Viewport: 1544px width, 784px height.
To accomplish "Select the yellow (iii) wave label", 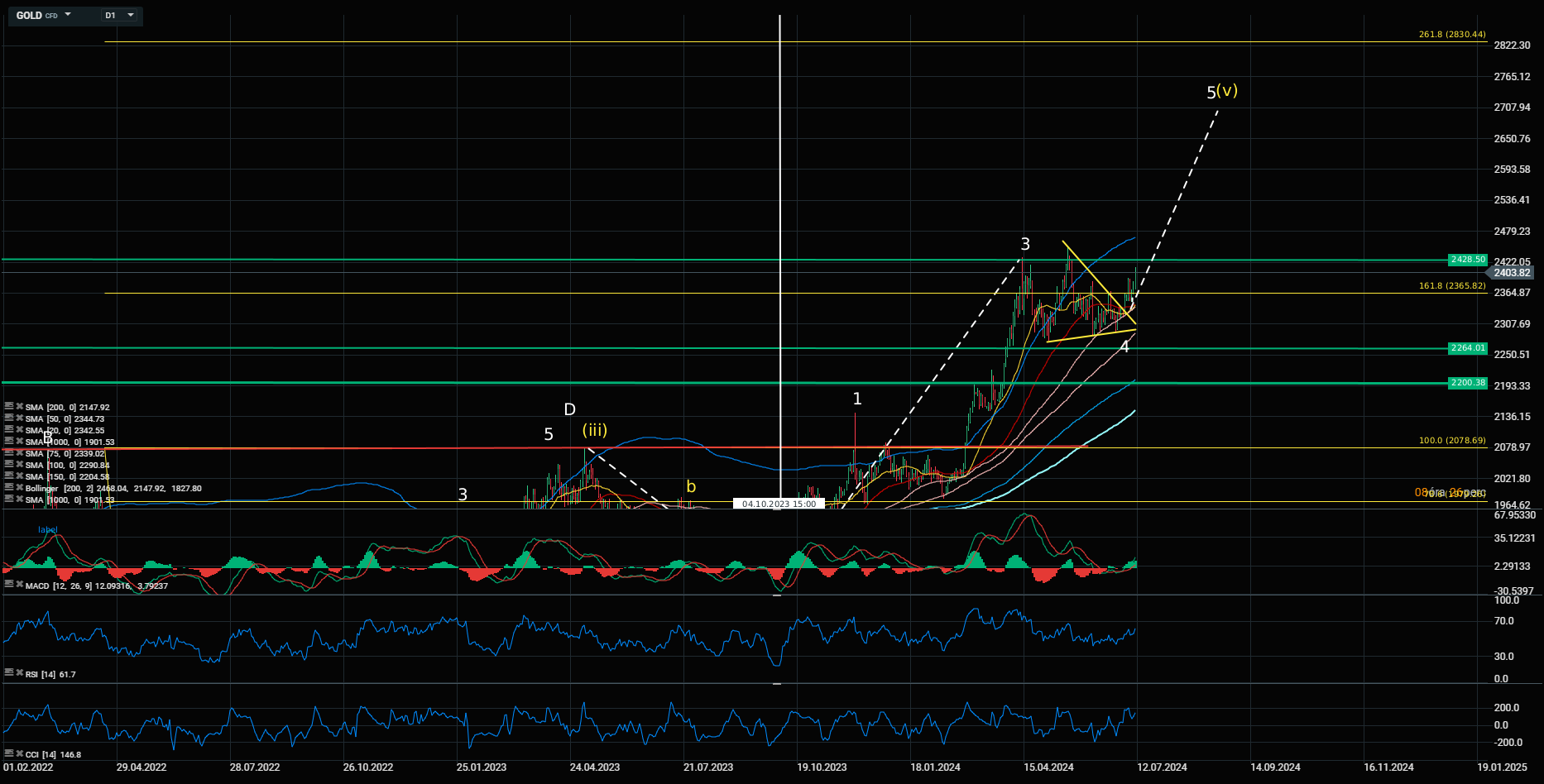I will coord(594,430).
